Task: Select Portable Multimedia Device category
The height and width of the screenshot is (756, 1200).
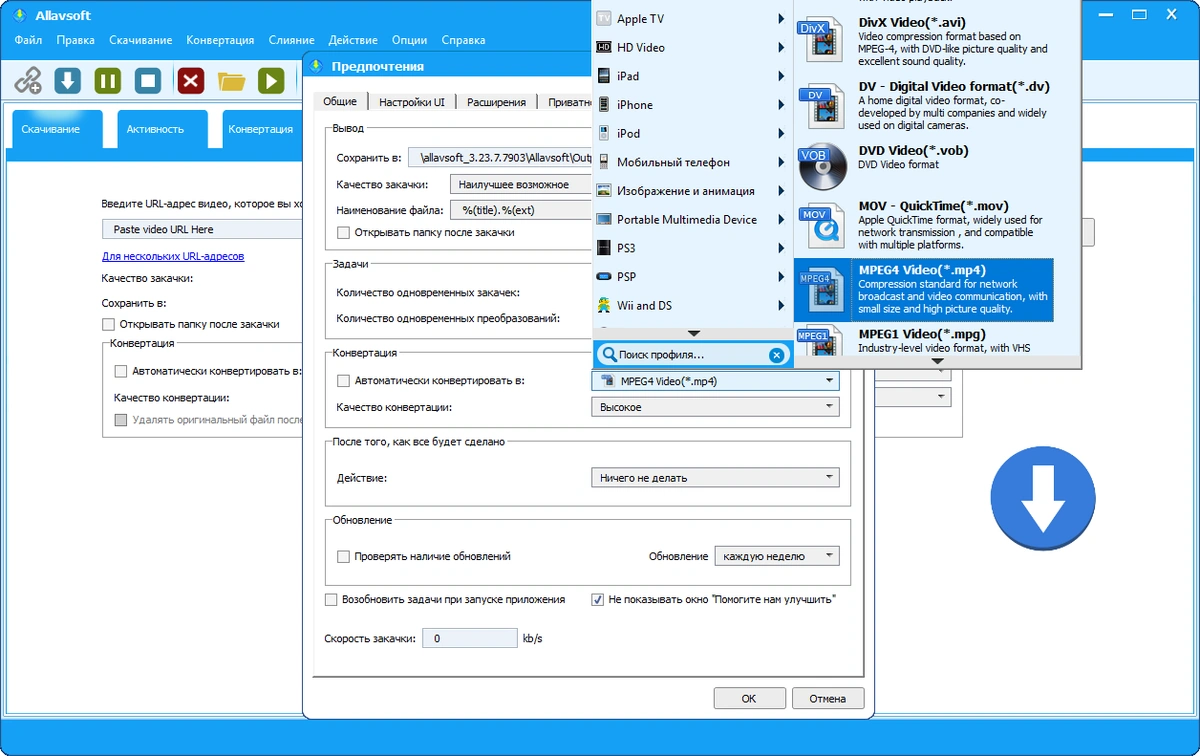Action: [x=692, y=220]
